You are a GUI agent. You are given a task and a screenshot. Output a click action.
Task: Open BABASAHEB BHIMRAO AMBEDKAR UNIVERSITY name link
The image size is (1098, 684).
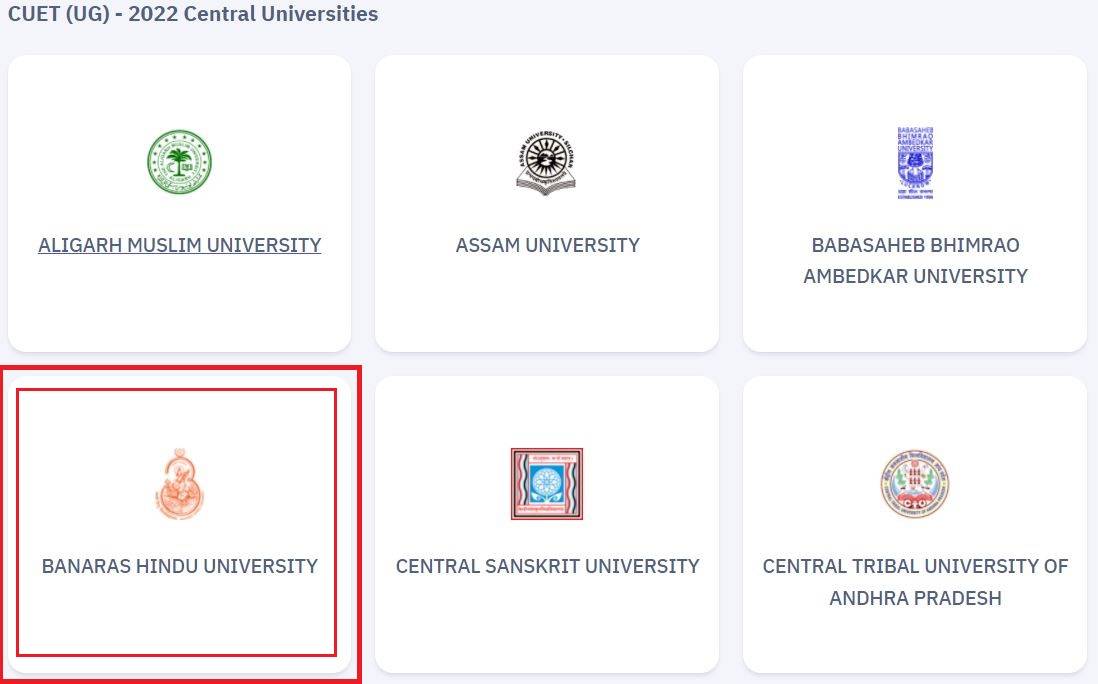(x=915, y=260)
